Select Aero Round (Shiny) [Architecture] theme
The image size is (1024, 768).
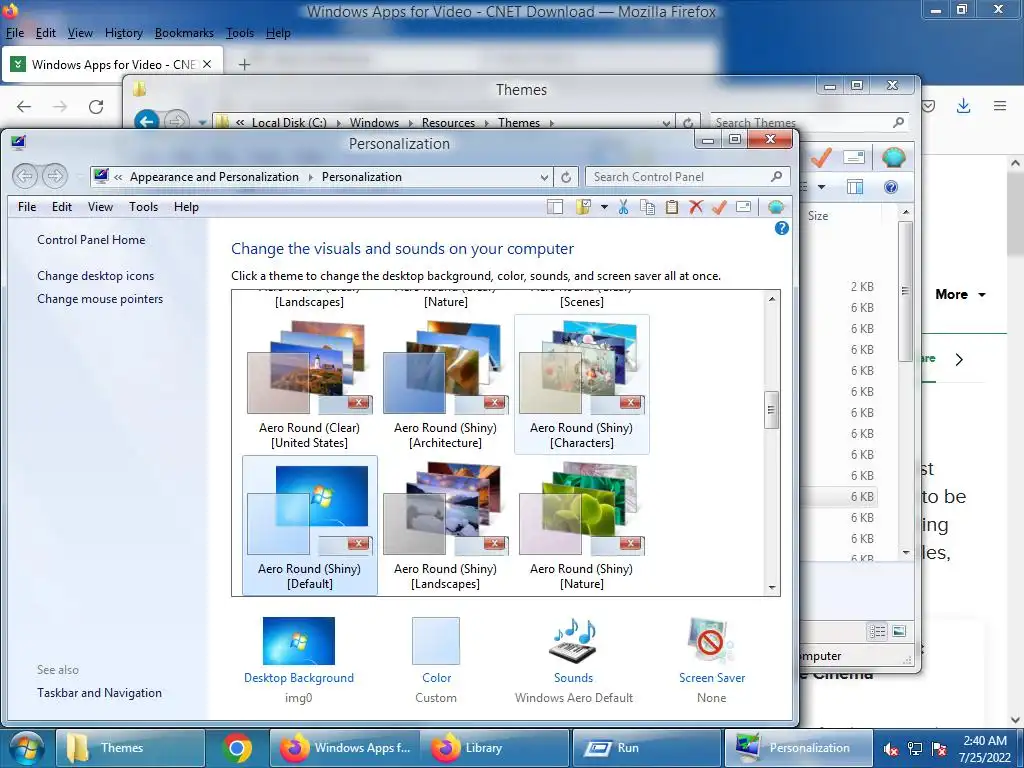[x=445, y=384]
